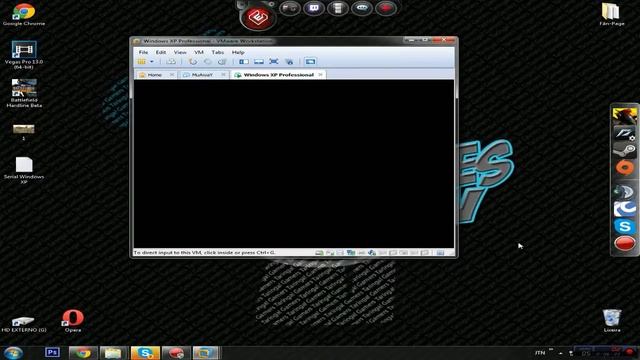Select the desktop icon labeled 1

click(24, 132)
